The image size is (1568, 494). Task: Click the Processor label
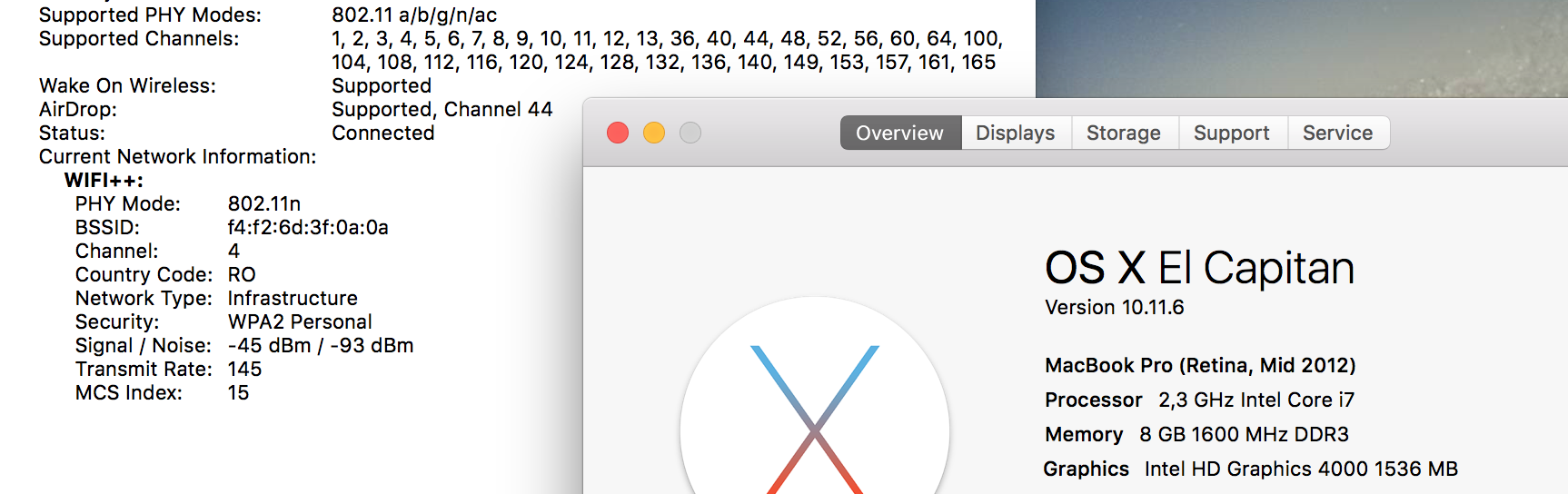tap(1094, 400)
